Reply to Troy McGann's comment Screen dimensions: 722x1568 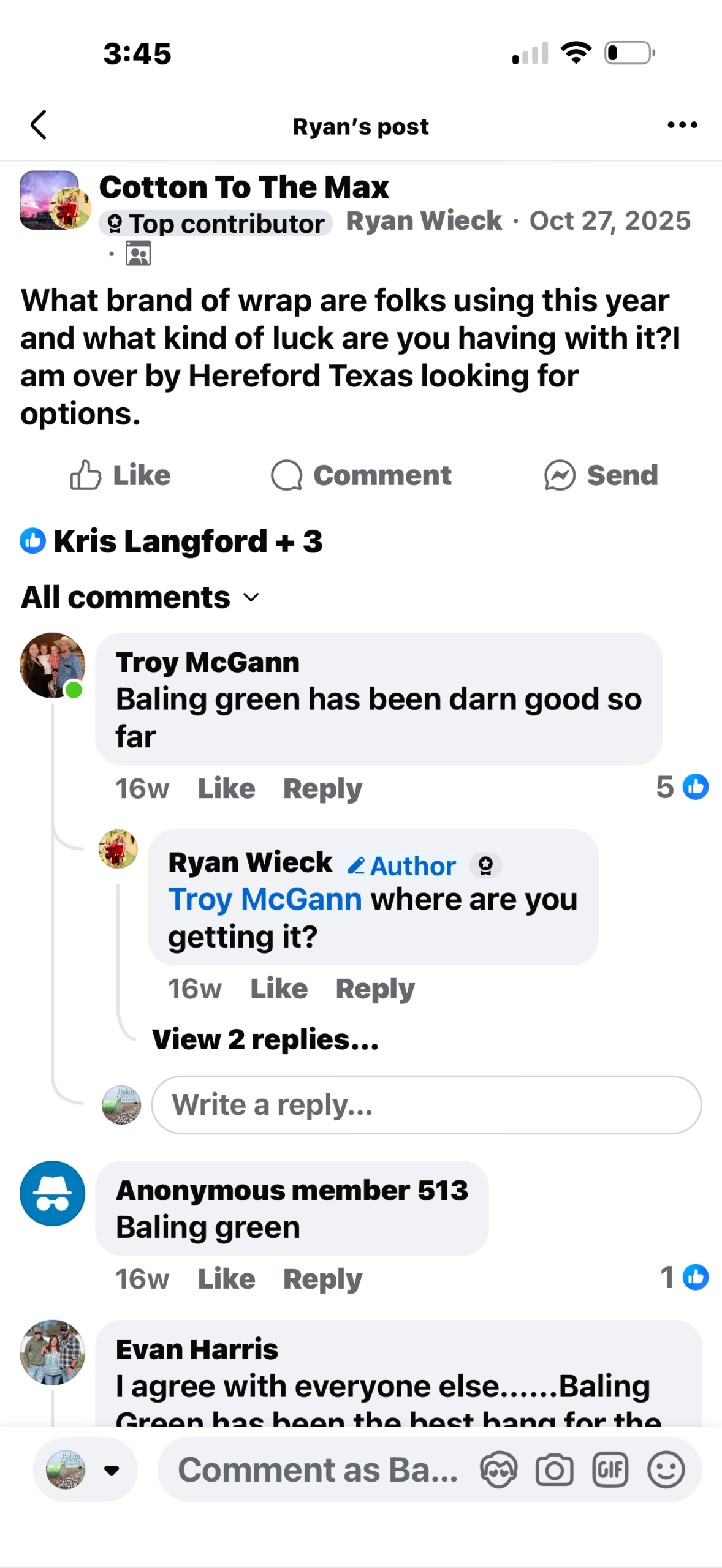click(322, 788)
